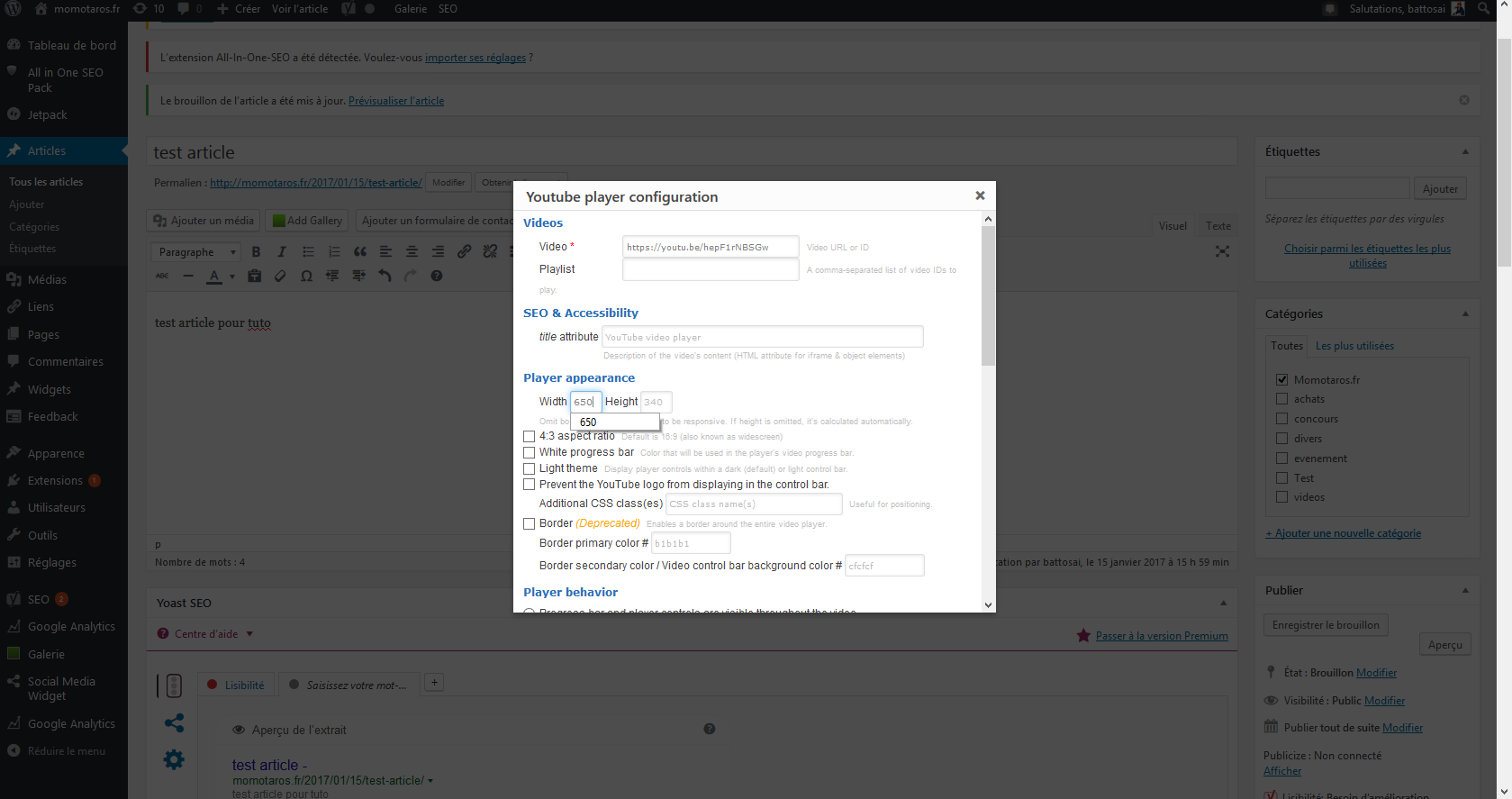The width and height of the screenshot is (1512, 799).
Task: Insert a bulleted list
Action: point(308,252)
